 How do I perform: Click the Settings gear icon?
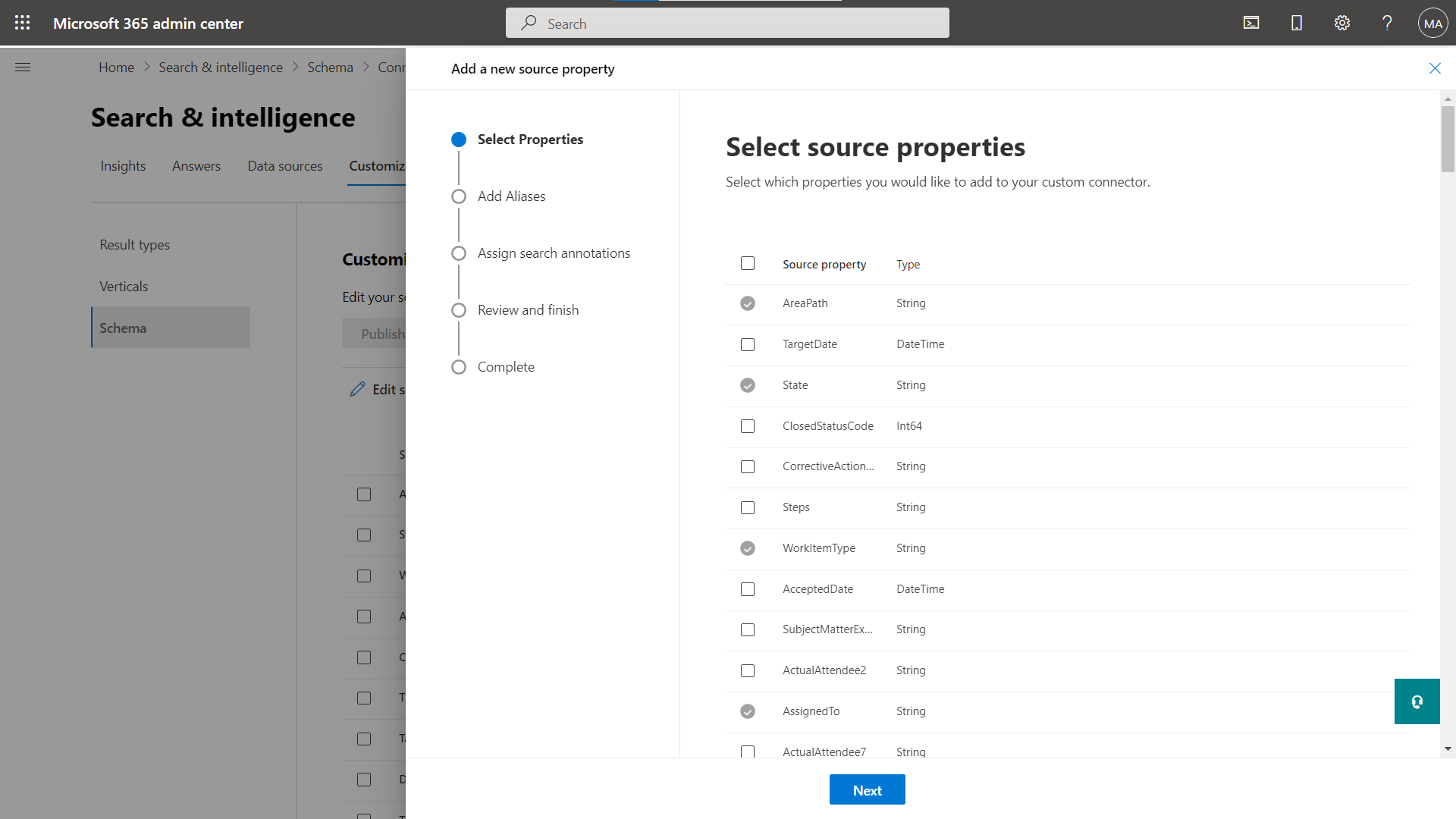point(1341,22)
